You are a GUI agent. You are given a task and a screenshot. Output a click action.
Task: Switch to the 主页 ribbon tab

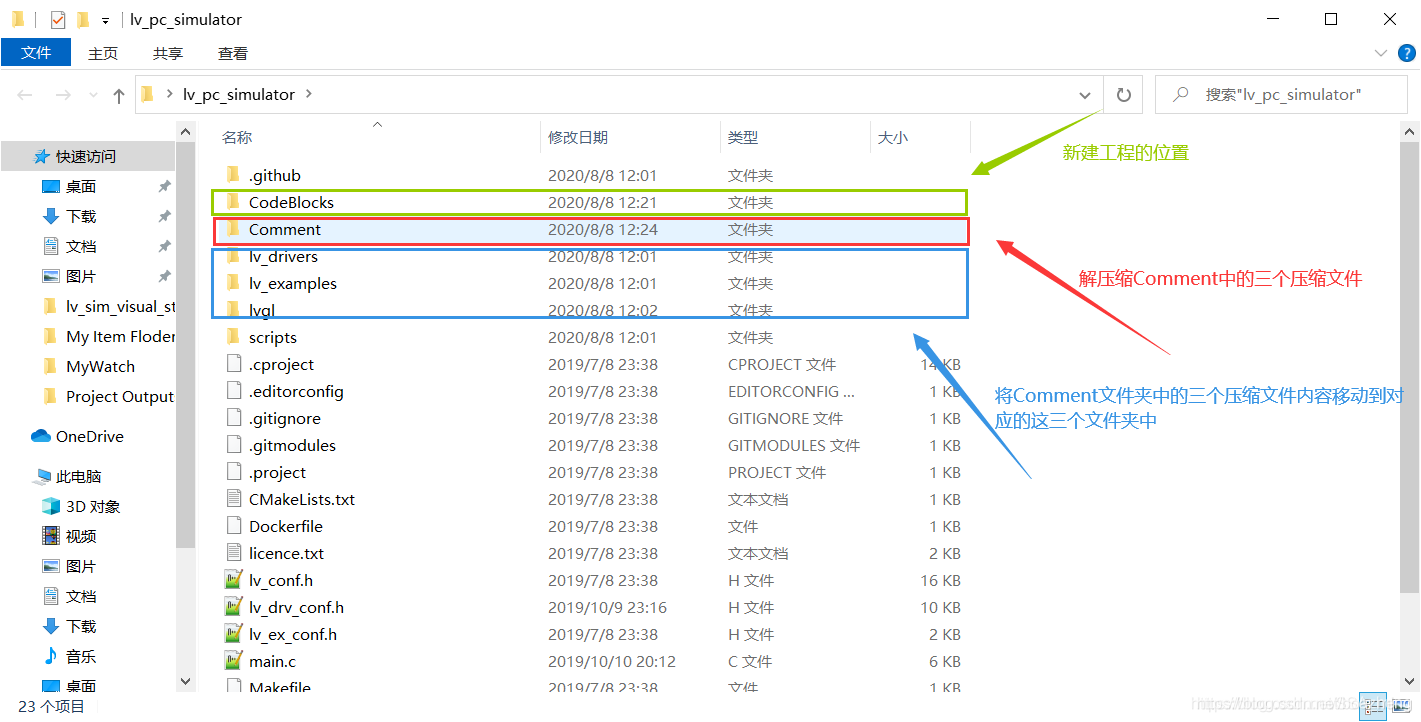click(103, 53)
